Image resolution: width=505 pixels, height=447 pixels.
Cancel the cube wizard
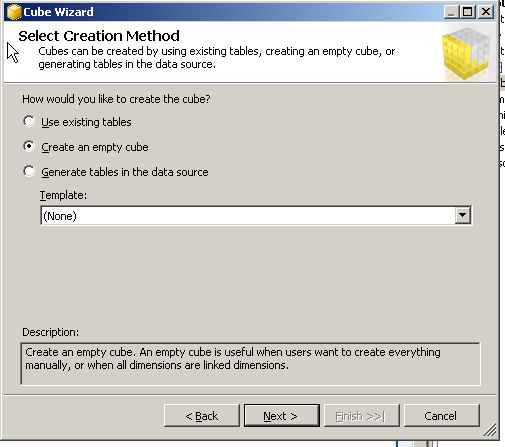click(442, 416)
